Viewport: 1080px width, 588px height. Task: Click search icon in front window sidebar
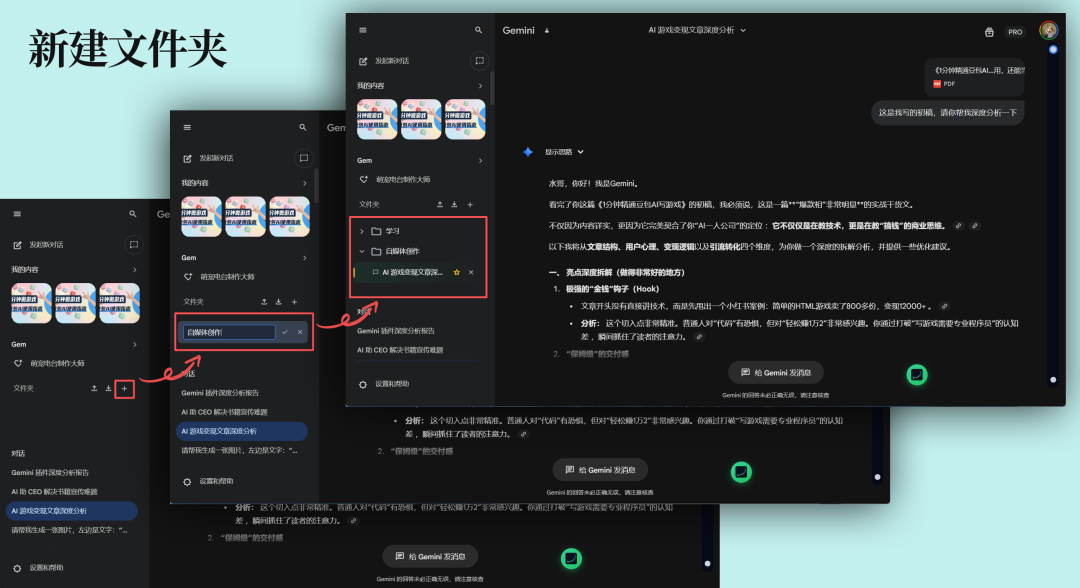click(x=478, y=30)
